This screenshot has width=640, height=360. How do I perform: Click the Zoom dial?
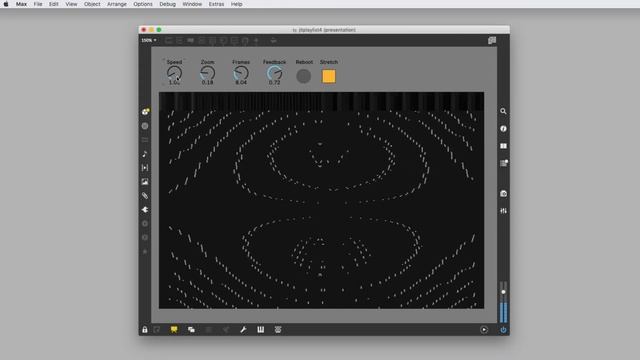pos(207,73)
